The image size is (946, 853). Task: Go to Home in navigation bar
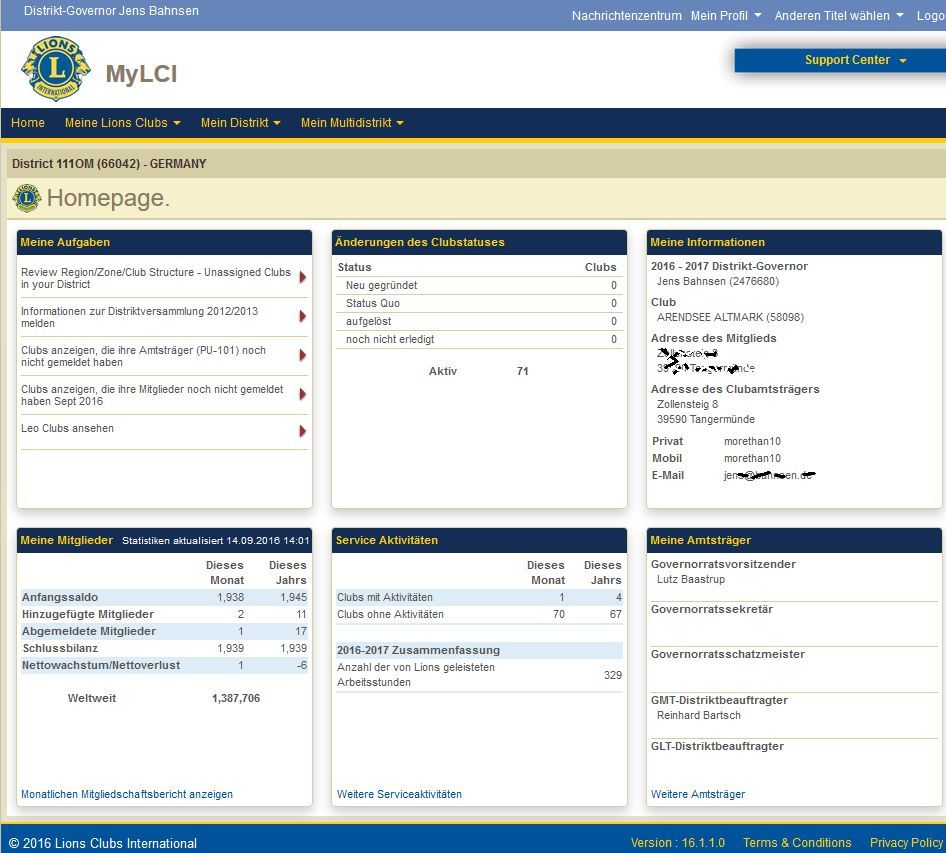click(28, 122)
